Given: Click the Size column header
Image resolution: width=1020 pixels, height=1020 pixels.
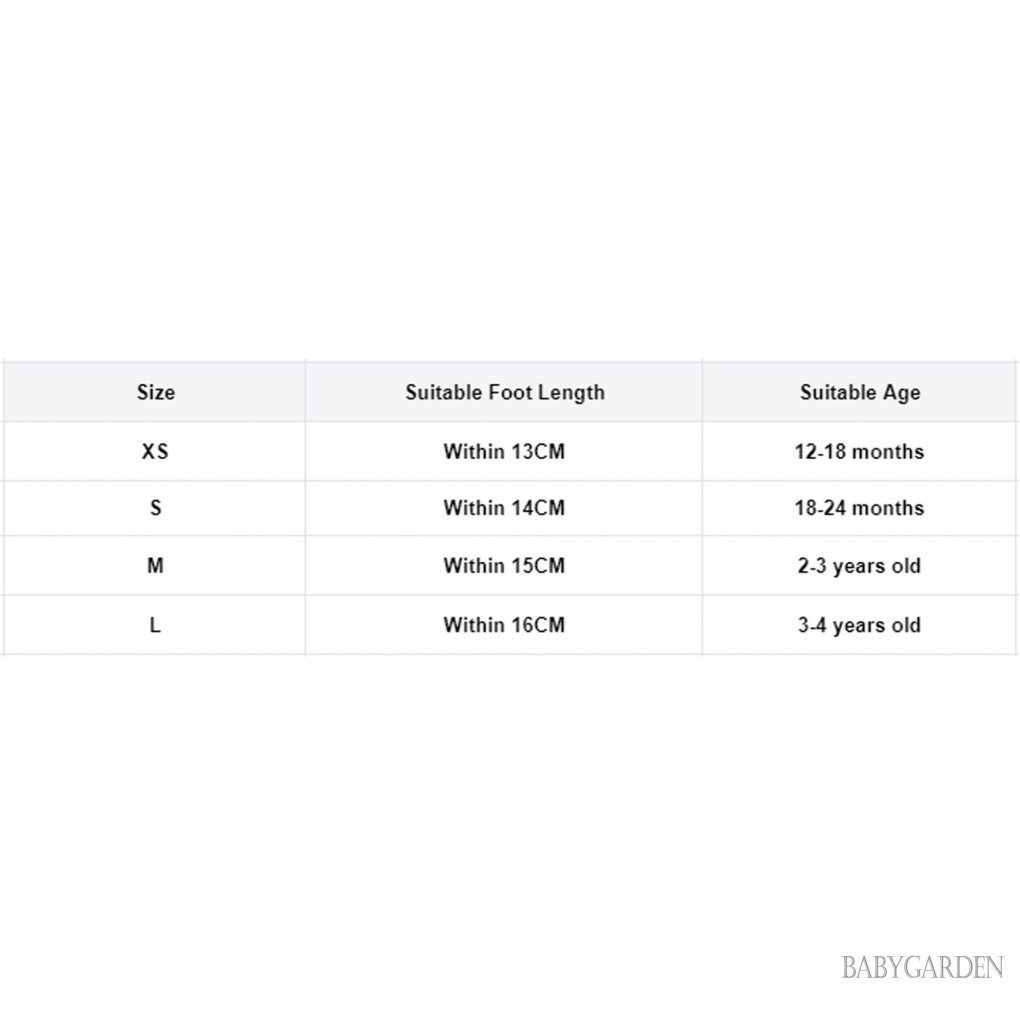Looking at the screenshot, I should [x=155, y=392].
